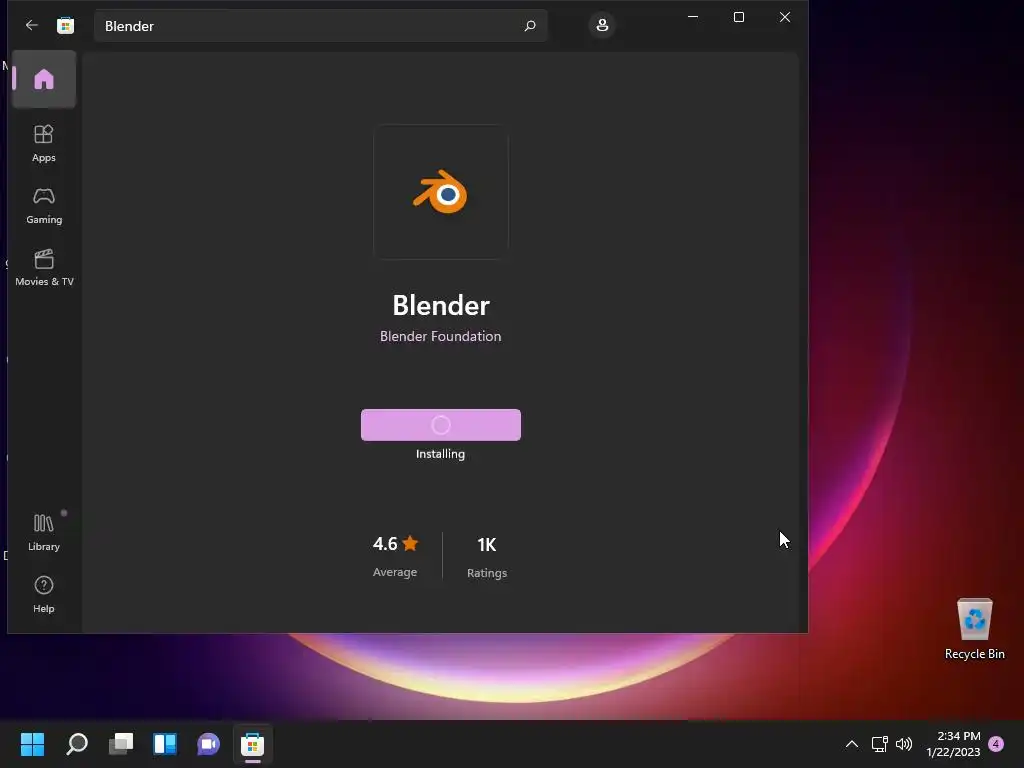Viewport: 1024px width, 768px height.
Task: Open notifications badge showing 4
Action: pyautogui.click(x=996, y=744)
